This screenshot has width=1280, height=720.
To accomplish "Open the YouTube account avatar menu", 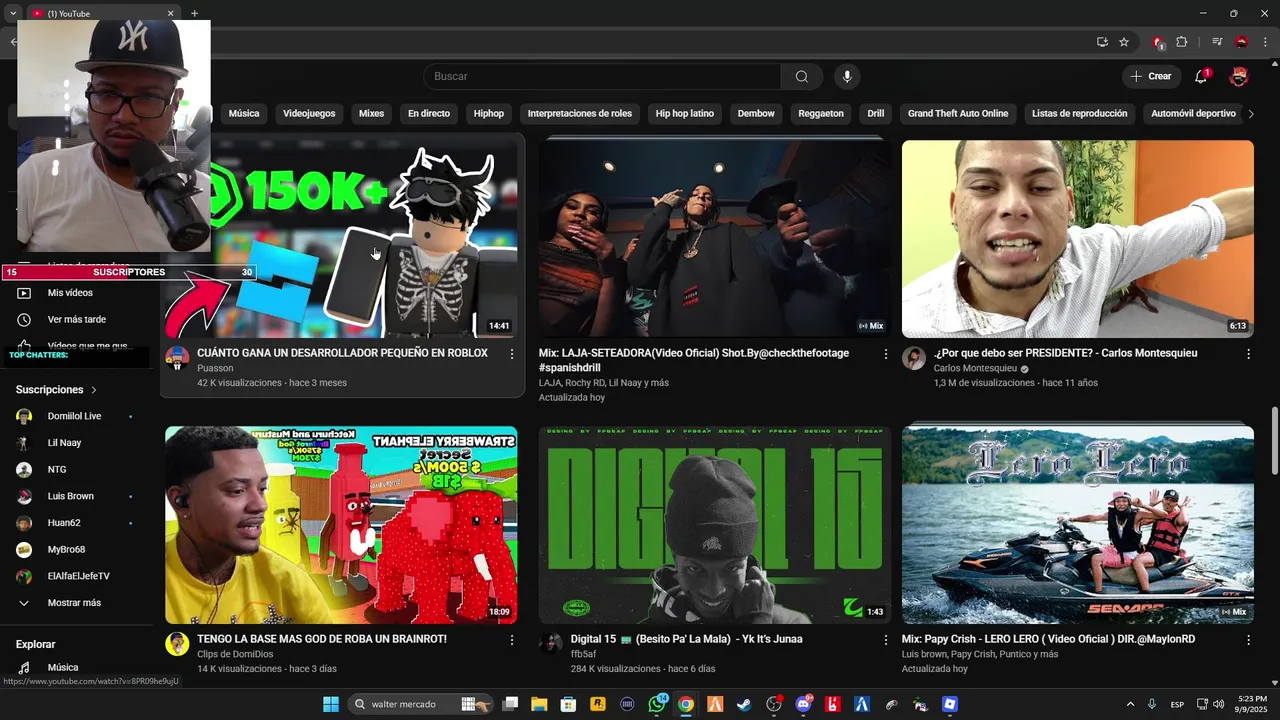I will click(x=1239, y=77).
